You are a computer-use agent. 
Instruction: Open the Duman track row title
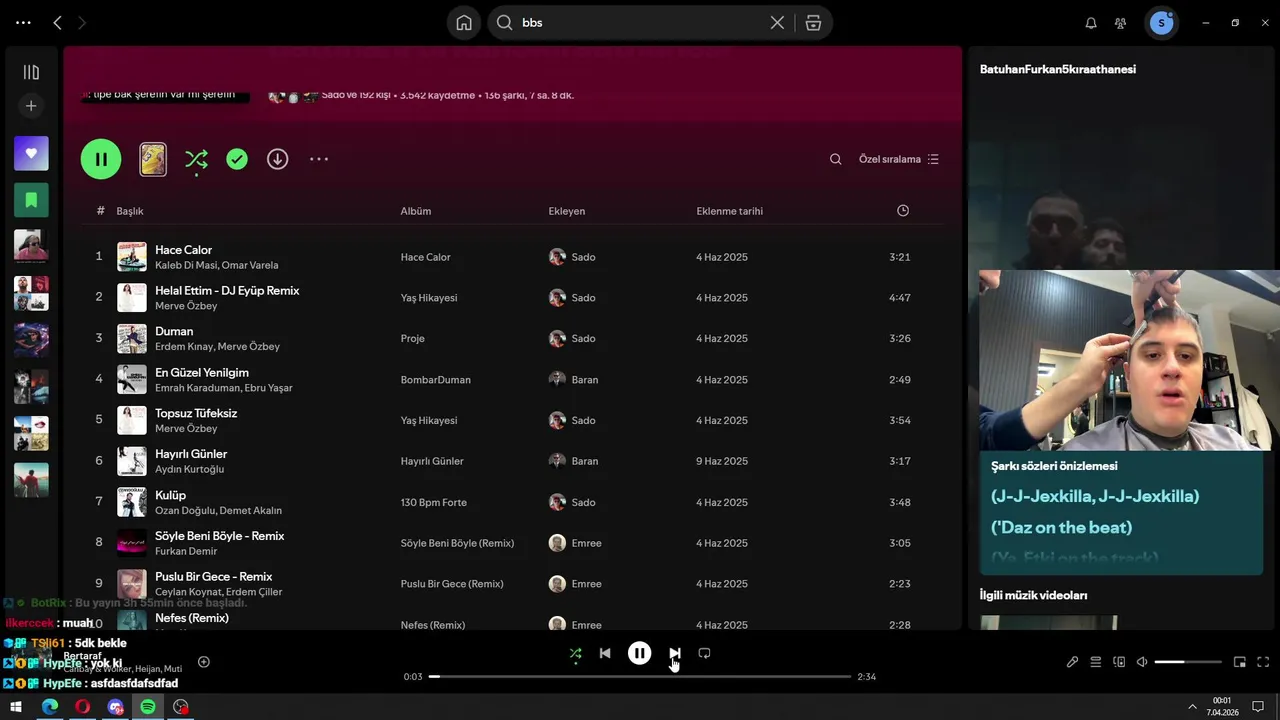pos(174,331)
